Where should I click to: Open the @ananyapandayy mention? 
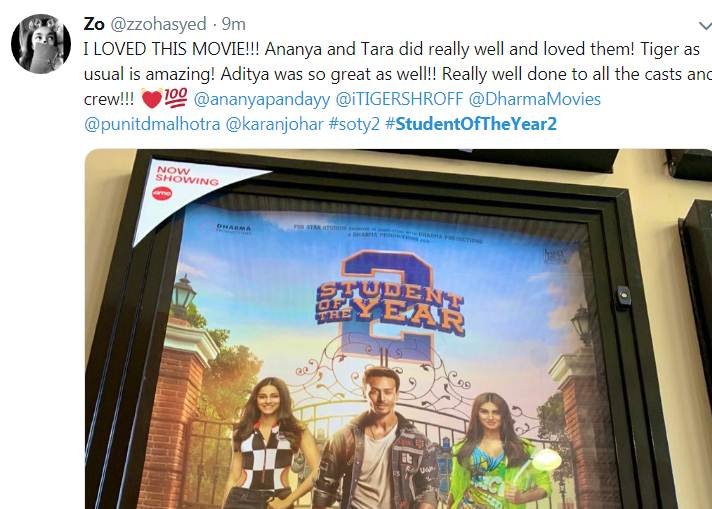tap(262, 99)
